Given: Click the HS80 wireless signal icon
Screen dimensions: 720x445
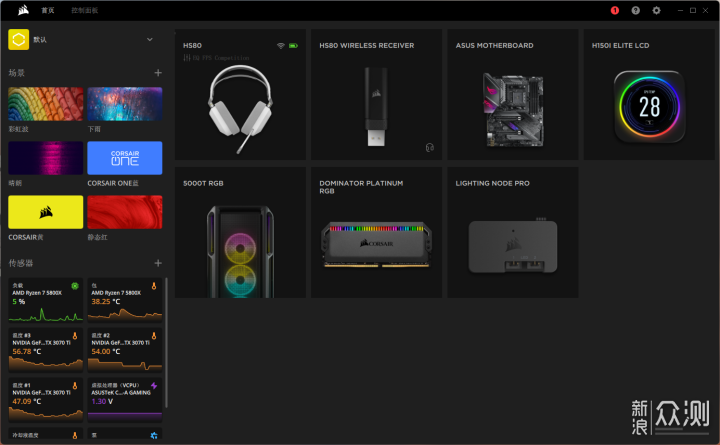Looking at the screenshot, I should point(280,46).
